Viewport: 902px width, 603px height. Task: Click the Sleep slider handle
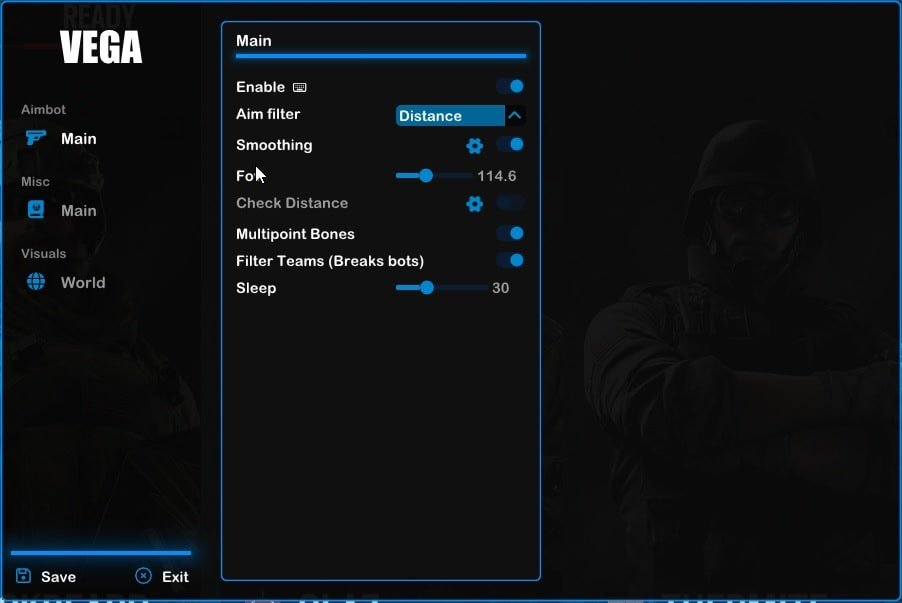pyautogui.click(x=428, y=288)
